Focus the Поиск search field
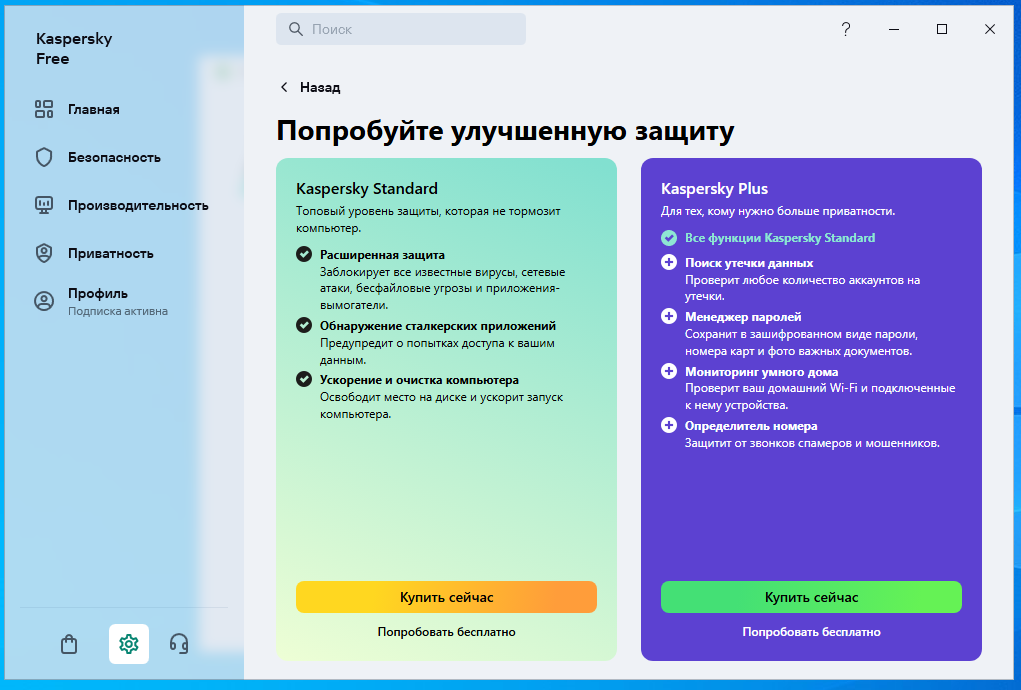Viewport: 1021px width, 690px height. 400,29
